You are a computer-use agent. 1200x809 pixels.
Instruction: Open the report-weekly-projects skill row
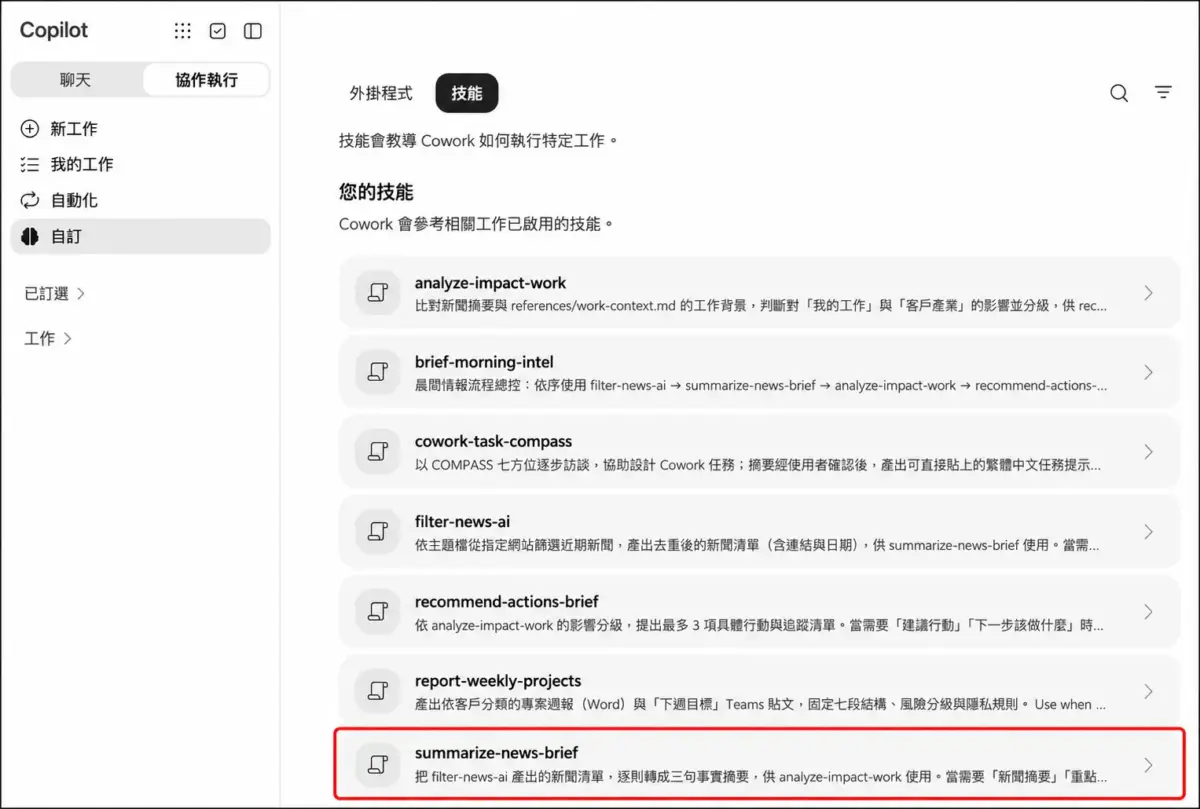tap(760, 691)
